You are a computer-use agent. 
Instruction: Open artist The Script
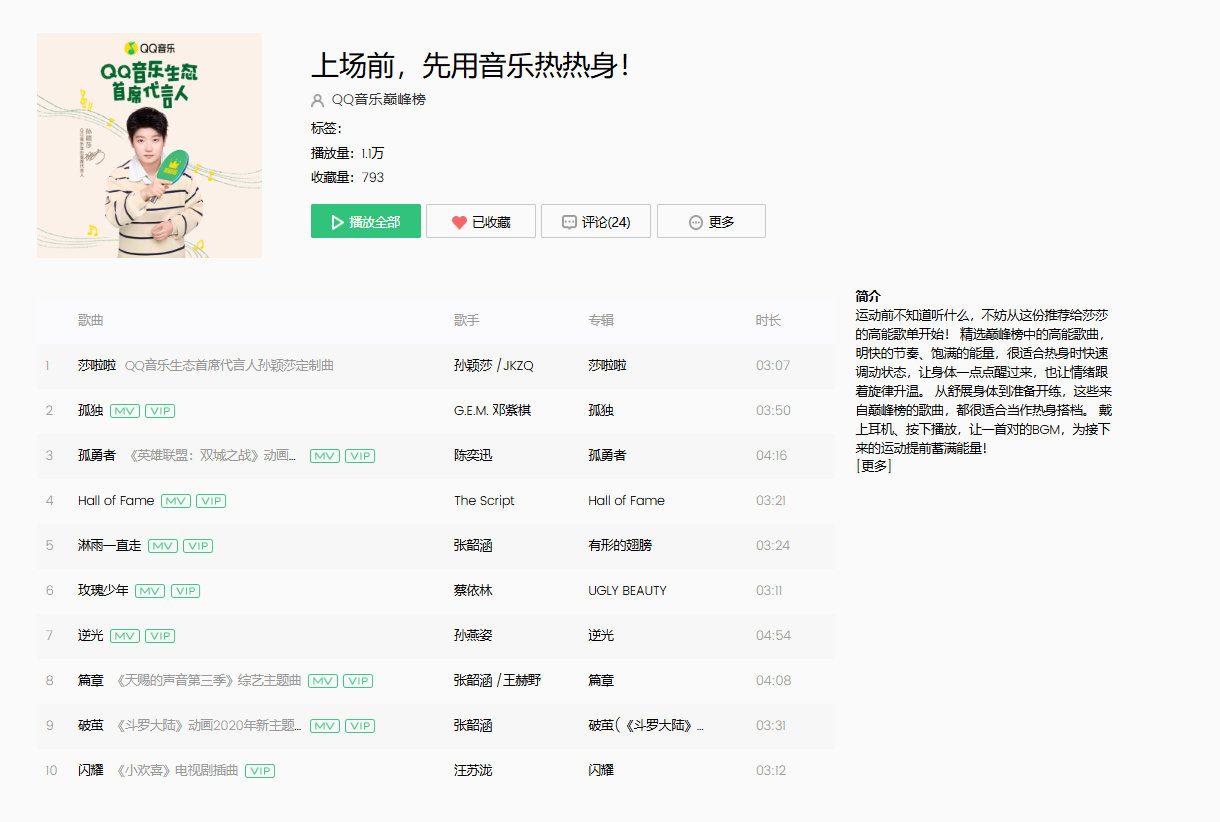point(484,501)
